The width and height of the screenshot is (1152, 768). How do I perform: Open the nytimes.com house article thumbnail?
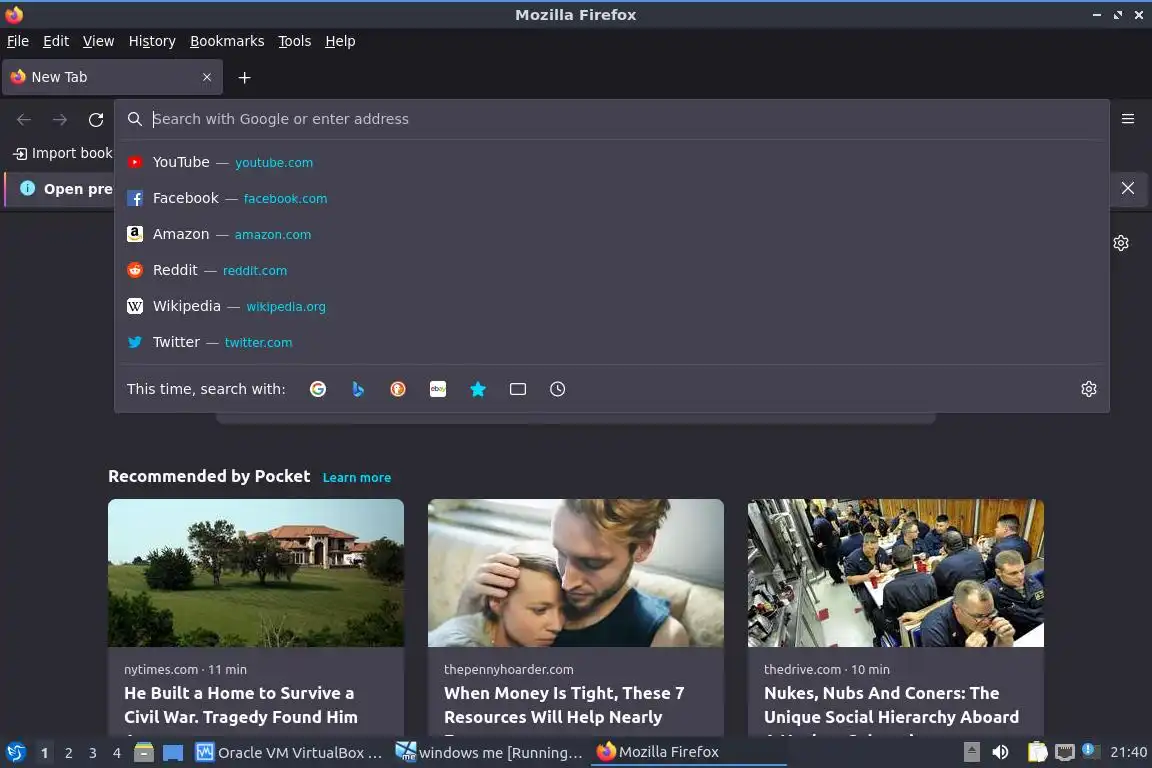click(x=256, y=573)
